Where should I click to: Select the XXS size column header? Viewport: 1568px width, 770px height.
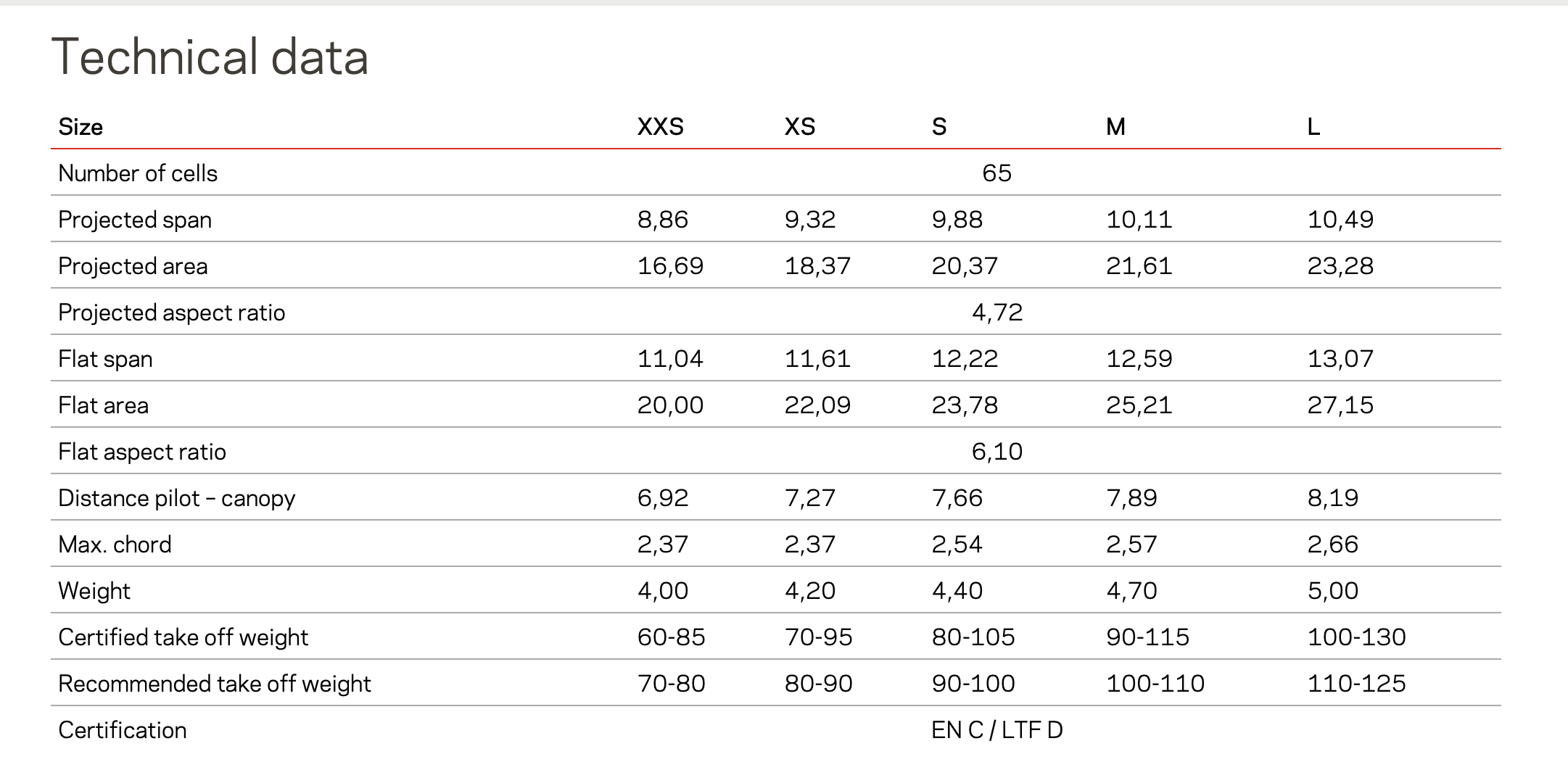tap(660, 127)
